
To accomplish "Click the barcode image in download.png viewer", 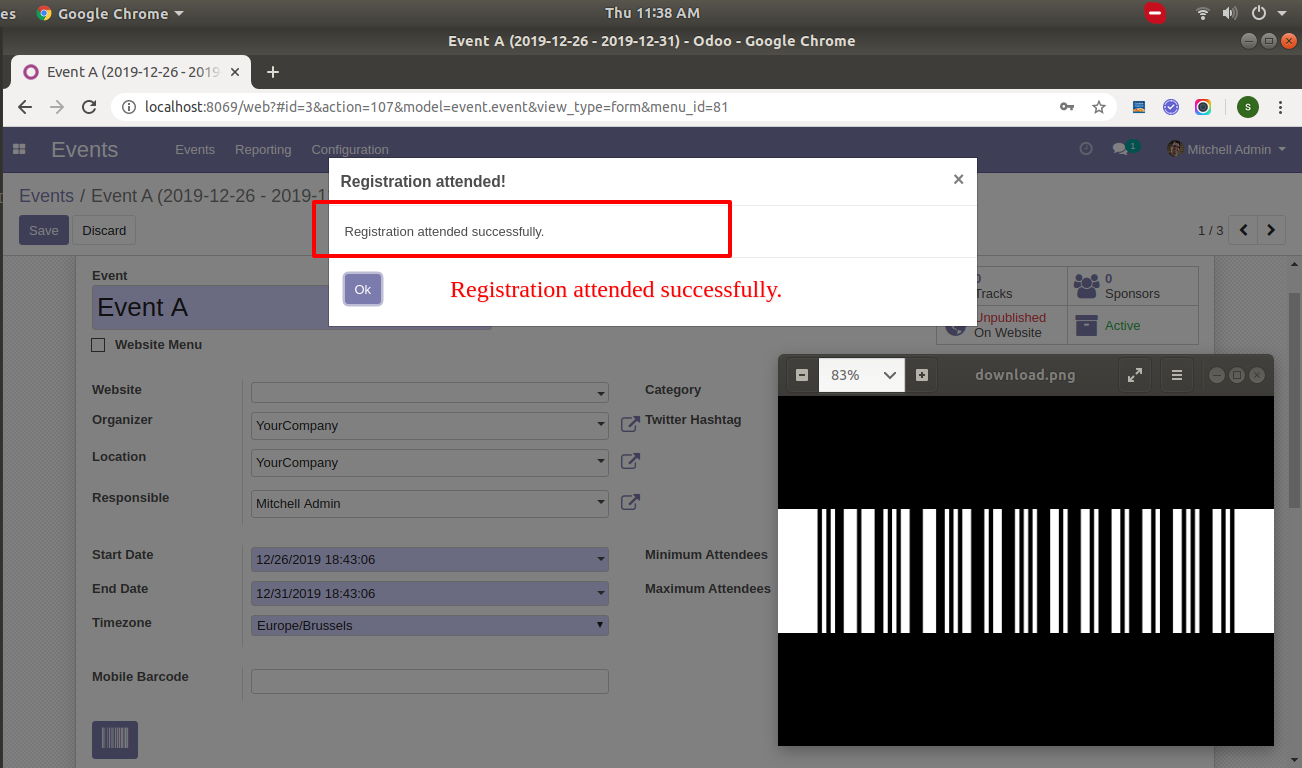I will 1026,571.
